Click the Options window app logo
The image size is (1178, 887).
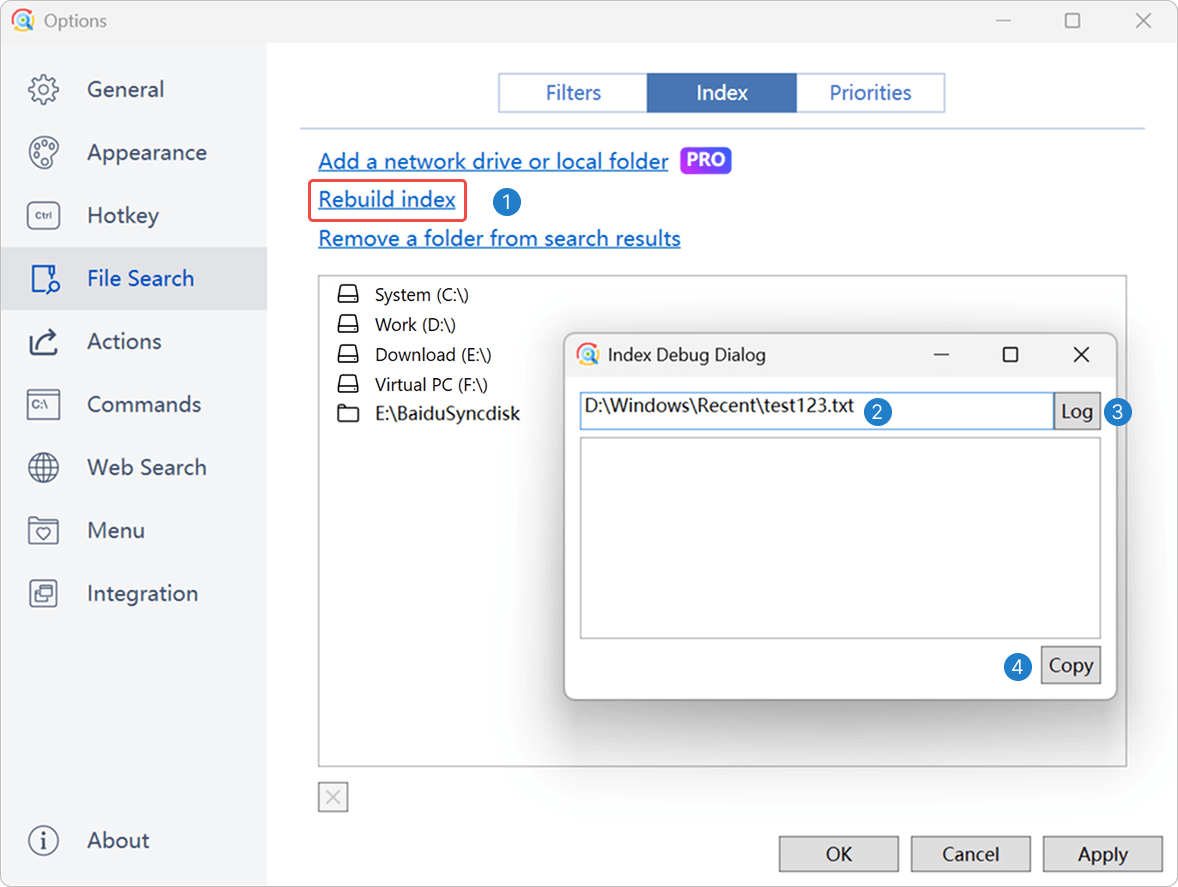pos(23,20)
